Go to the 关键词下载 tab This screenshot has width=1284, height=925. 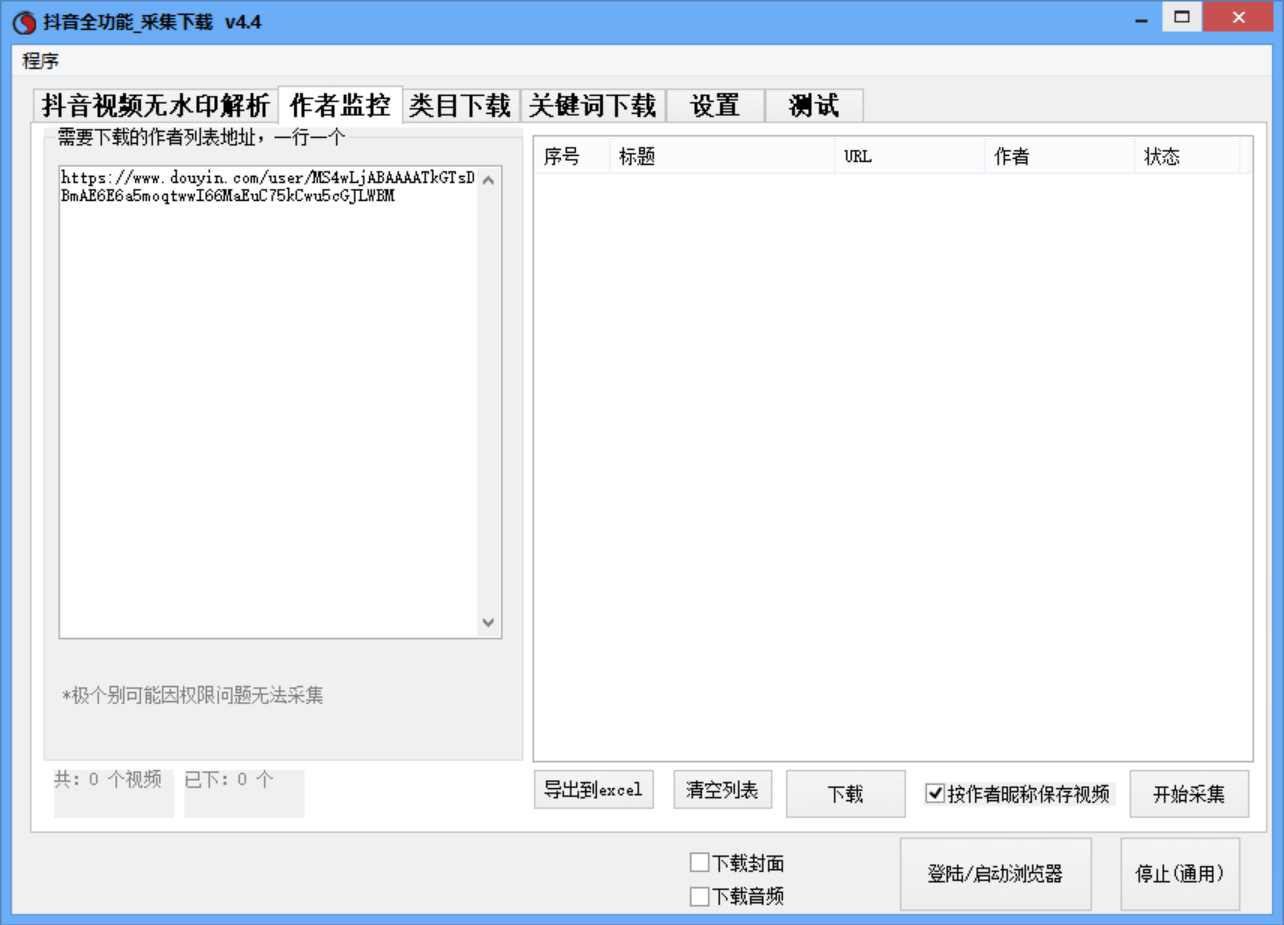tap(593, 106)
